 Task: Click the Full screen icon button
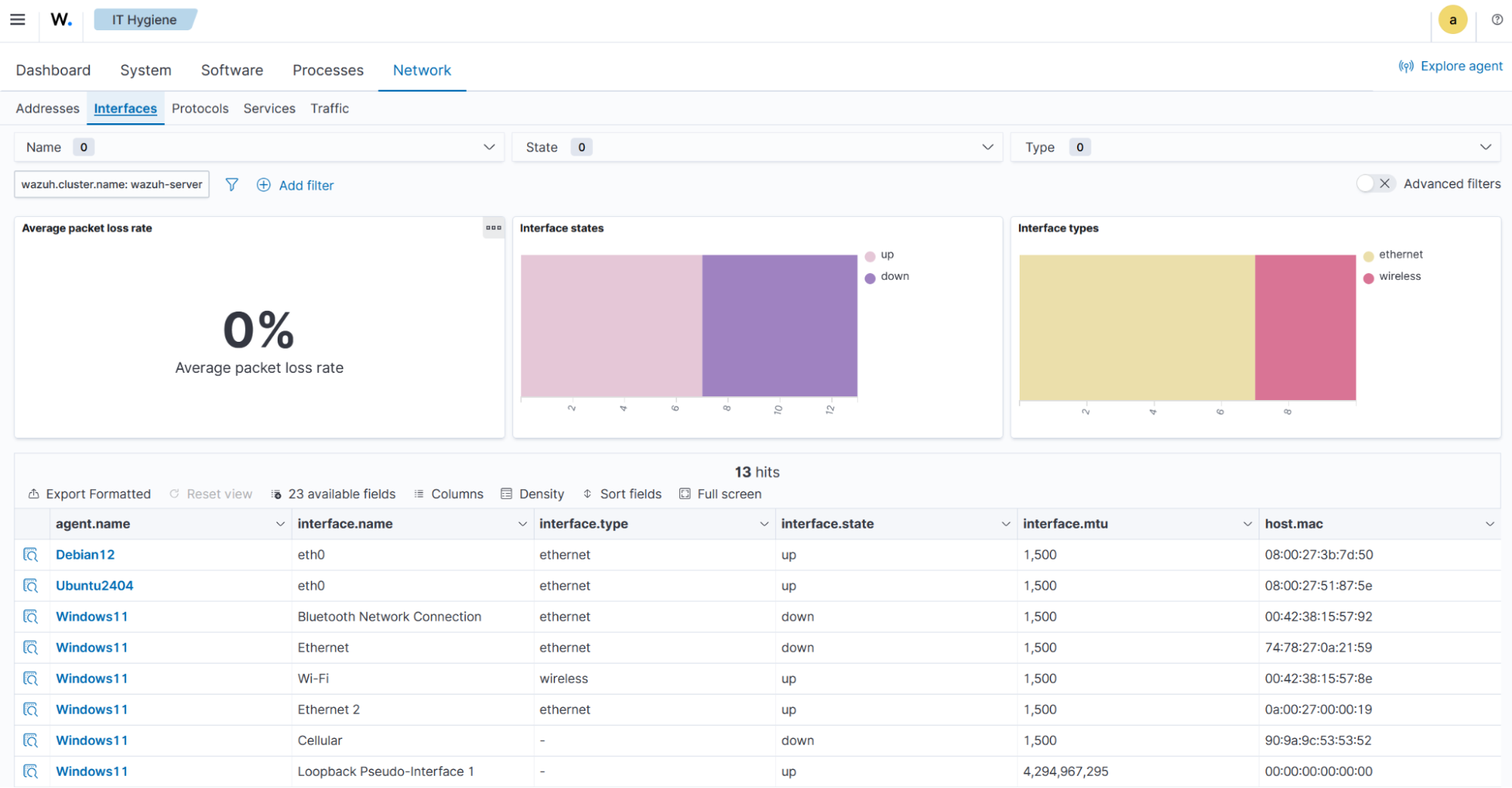point(720,494)
